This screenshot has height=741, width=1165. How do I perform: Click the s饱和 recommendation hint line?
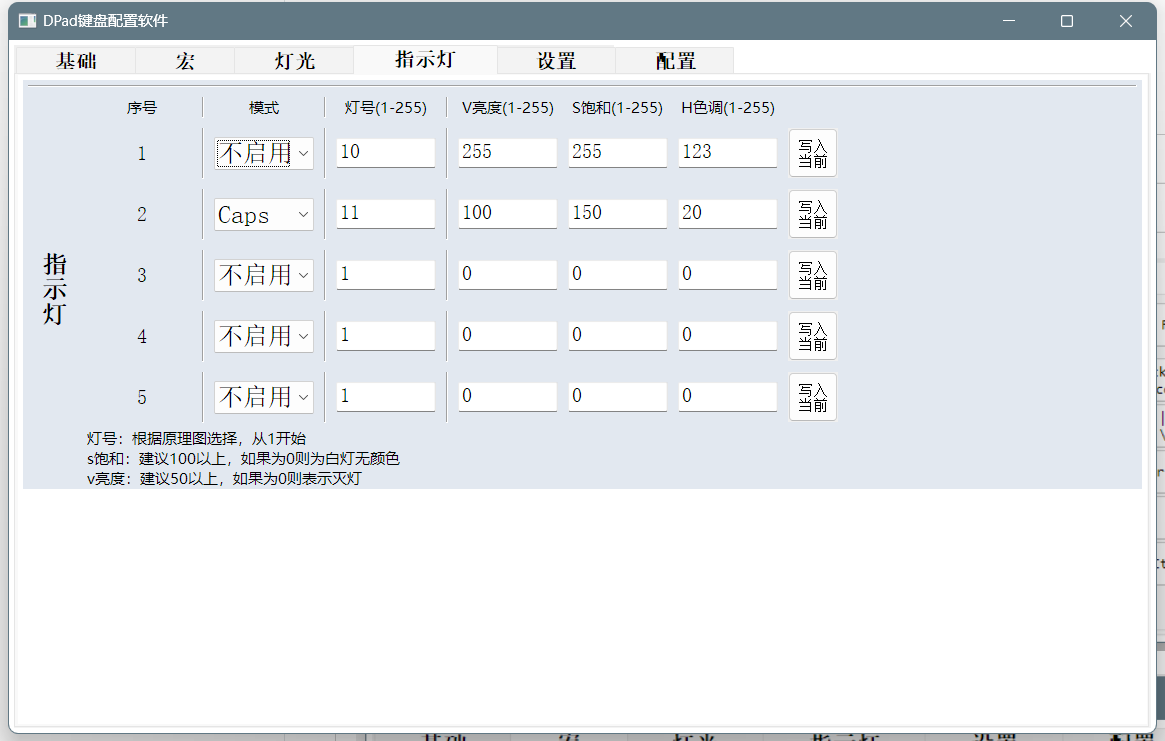[243, 459]
